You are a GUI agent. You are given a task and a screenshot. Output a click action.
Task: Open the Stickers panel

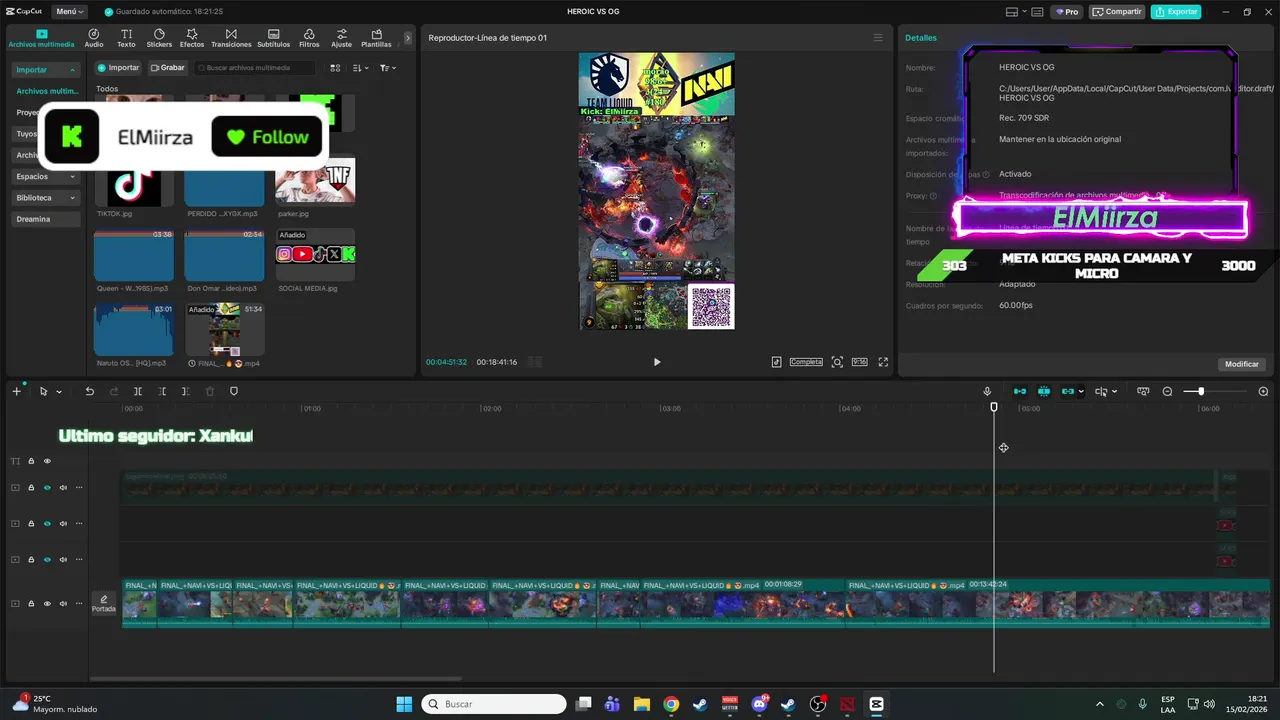point(159,38)
